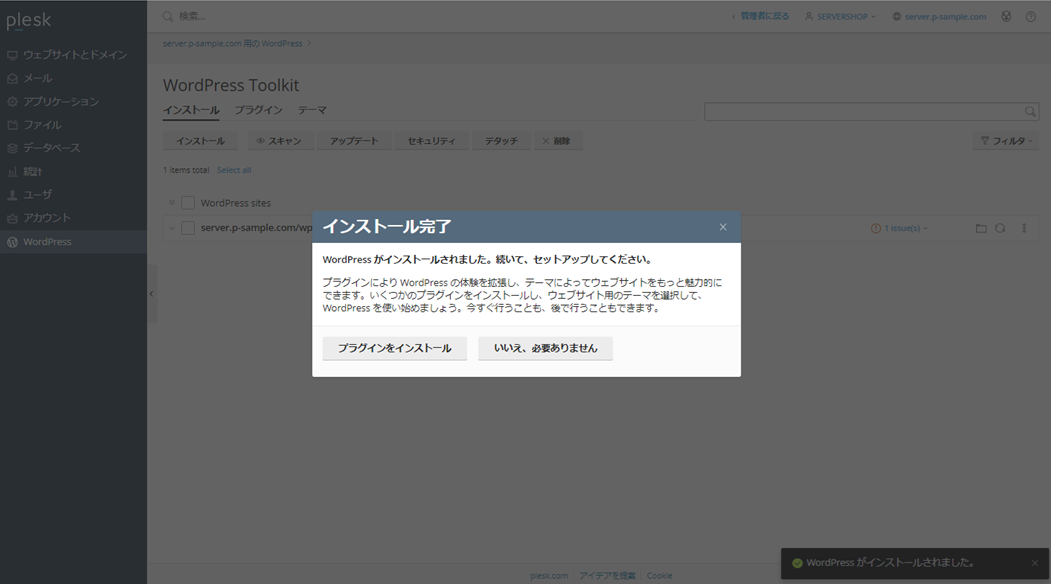The width and height of the screenshot is (1051, 584).
Task: Tick the server.p-sample.com site checkbox
Action: [x=188, y=228]
